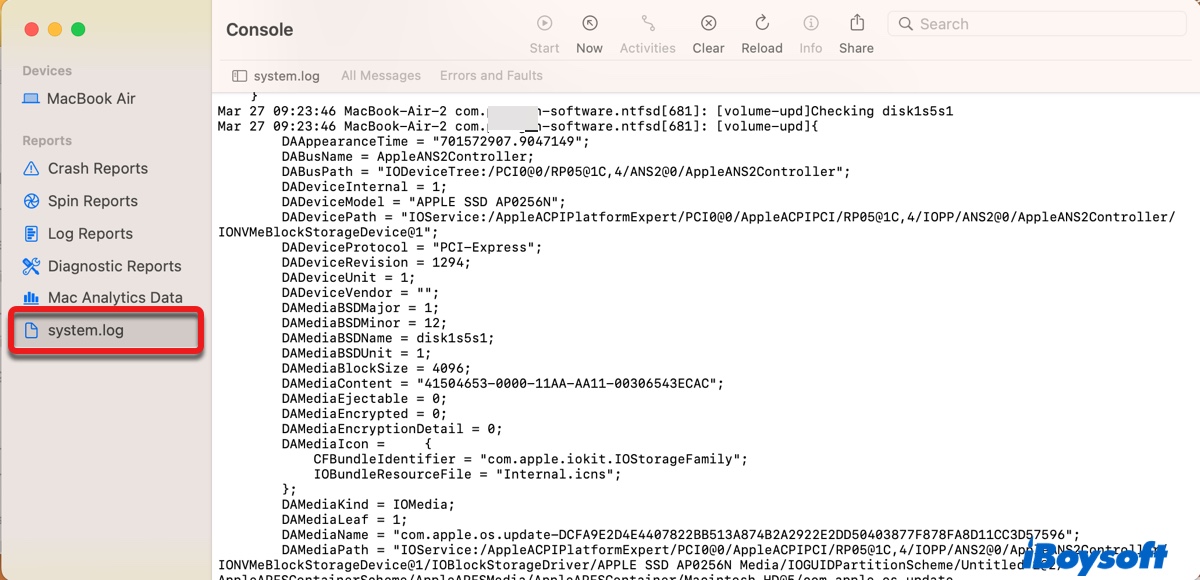The height and width of the screenshot is (580, 1200).
Task: Click the DADeviceUnit = 1 line
Action: pyautogui.click(x=348, y=277)
